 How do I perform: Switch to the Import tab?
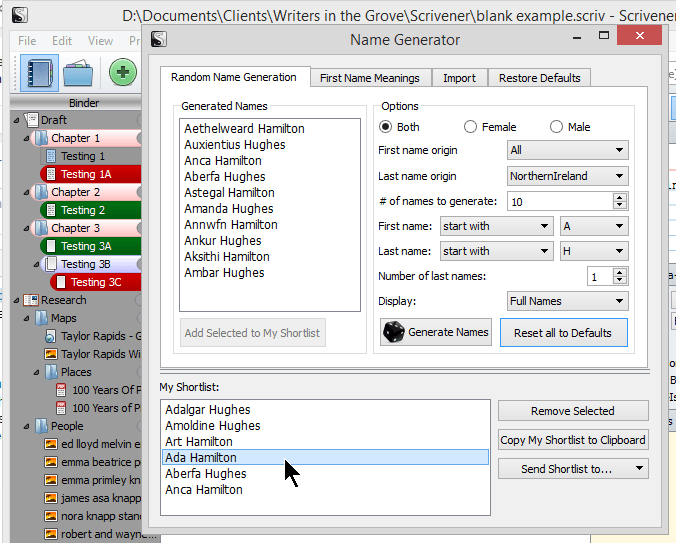460,78
